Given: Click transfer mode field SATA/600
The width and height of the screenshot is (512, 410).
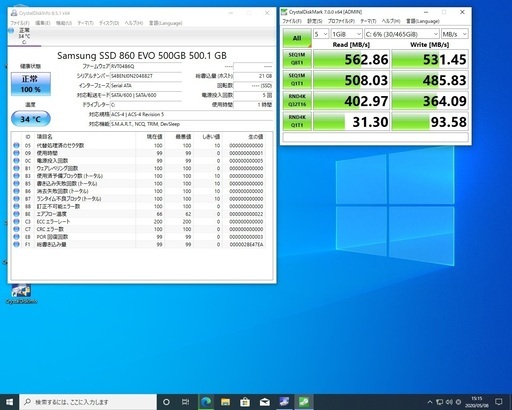Looking at the screenshot, I should click(146, 95).
